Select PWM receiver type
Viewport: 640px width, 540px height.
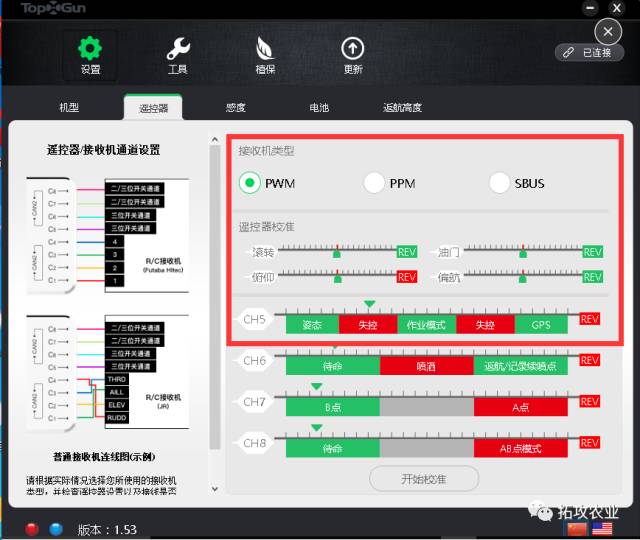251,183
